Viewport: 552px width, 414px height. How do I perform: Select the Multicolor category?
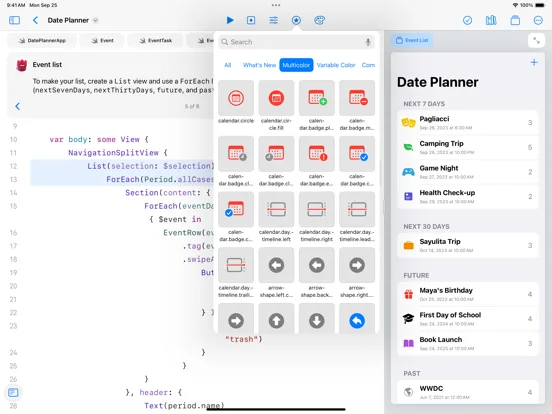(296, 65)
